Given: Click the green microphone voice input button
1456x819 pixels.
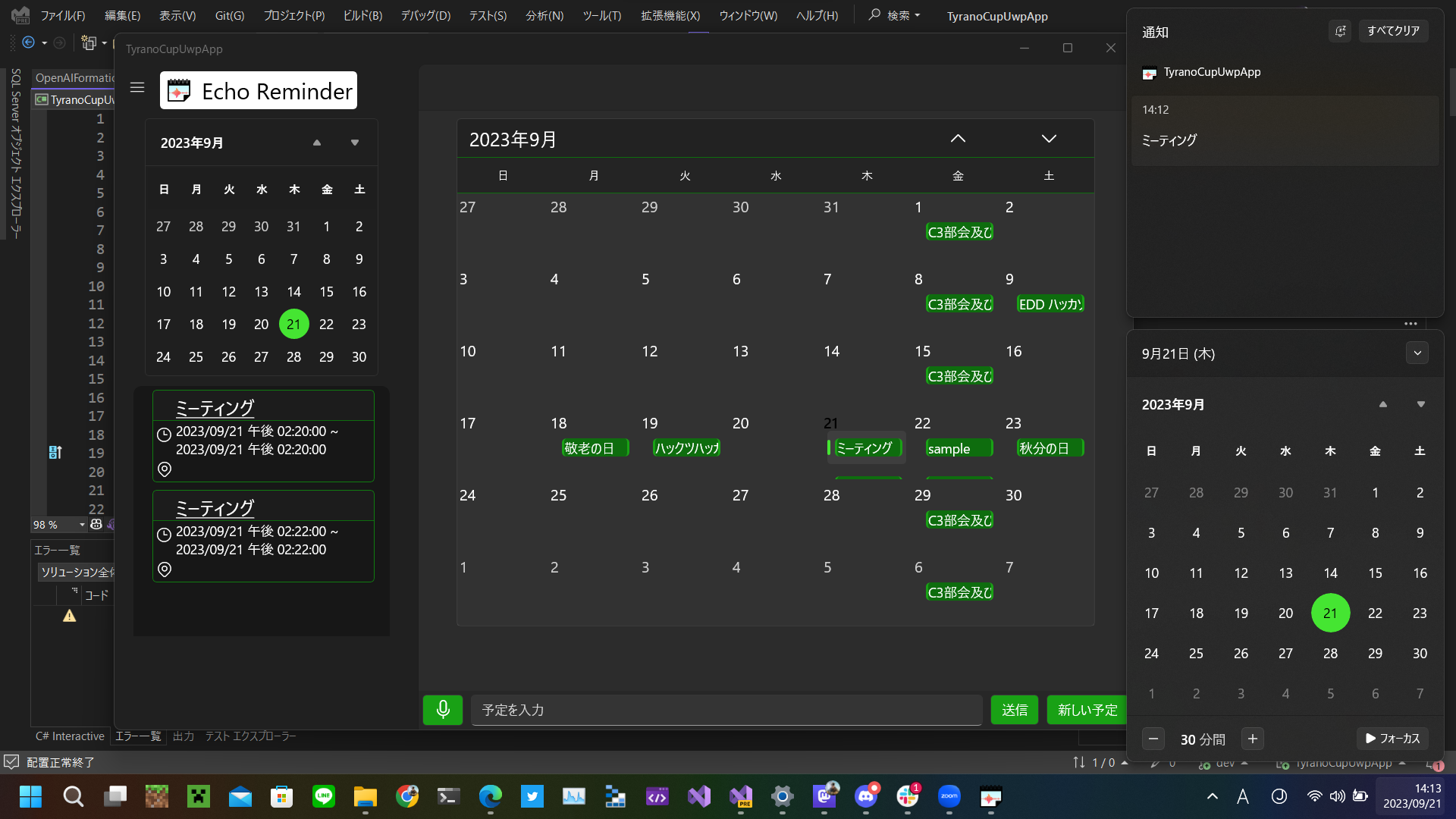Looking at the screenshot, I should coord(443,710).
